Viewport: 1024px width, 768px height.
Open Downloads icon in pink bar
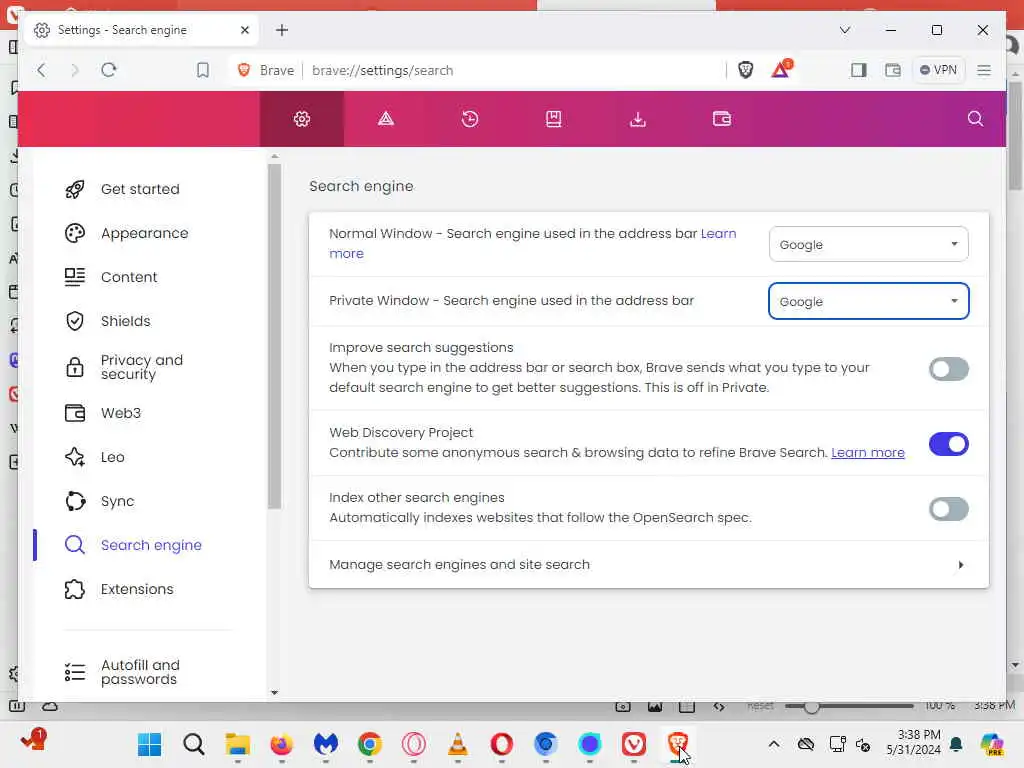coord(637,119)
